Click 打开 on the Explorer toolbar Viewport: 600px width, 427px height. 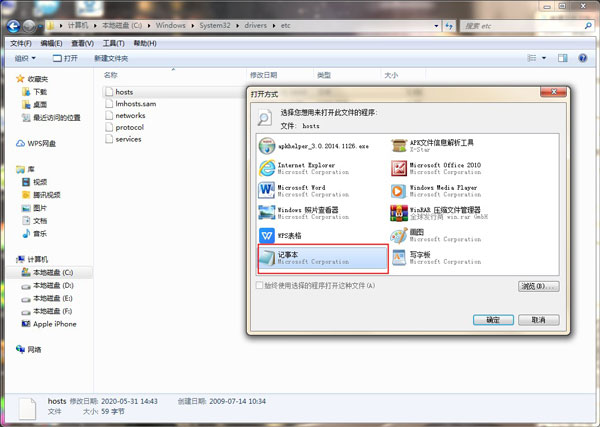(65, 58)
